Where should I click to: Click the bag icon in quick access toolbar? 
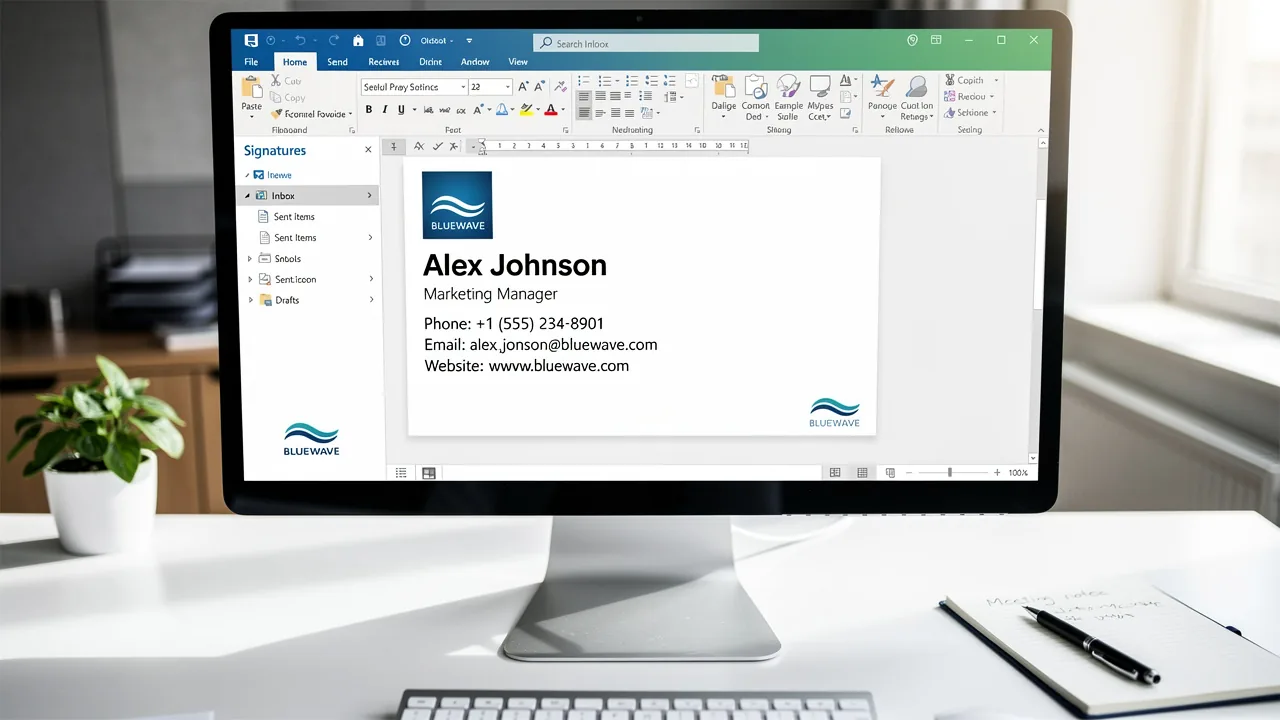358,41
